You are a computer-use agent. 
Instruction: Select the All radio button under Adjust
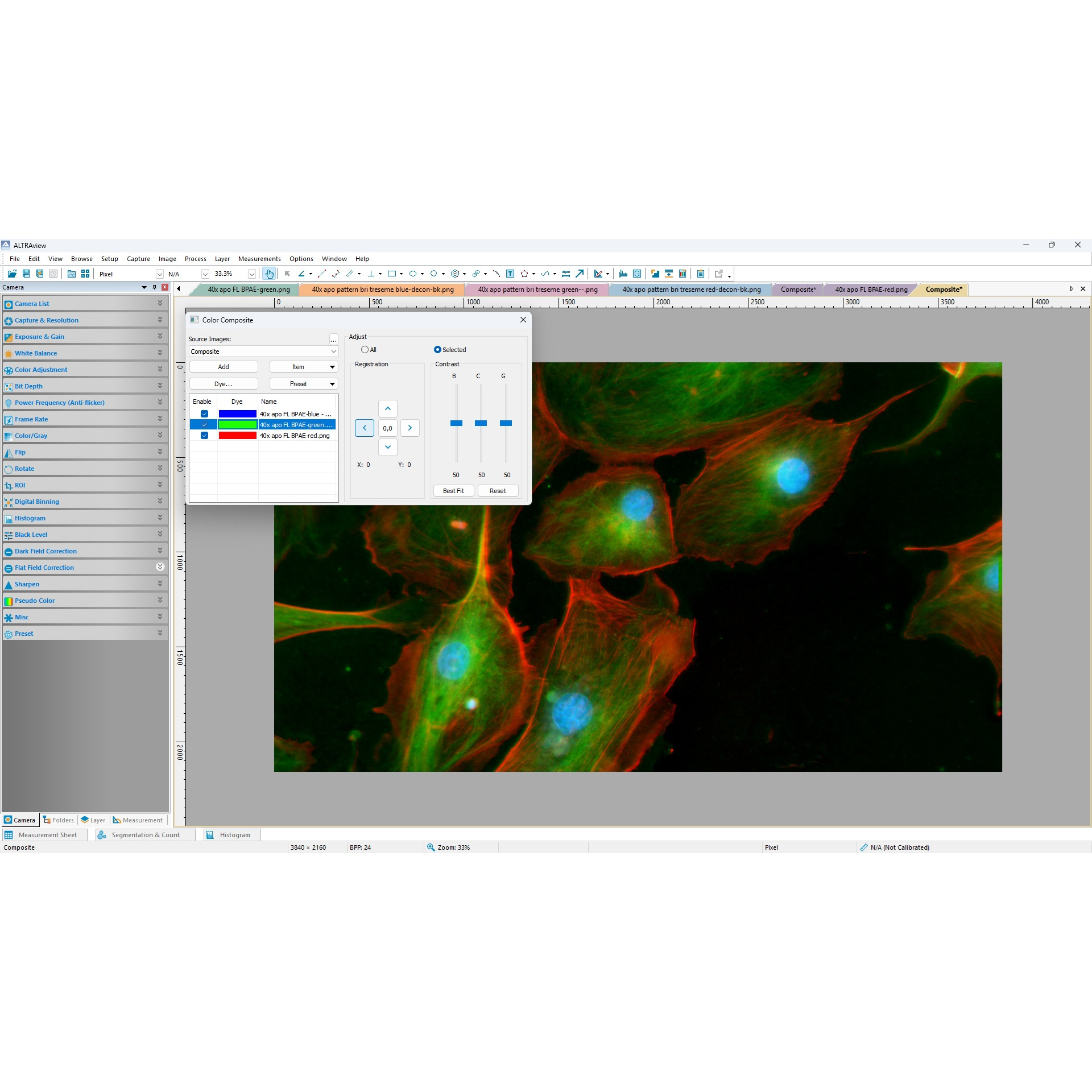pos(365,349)
